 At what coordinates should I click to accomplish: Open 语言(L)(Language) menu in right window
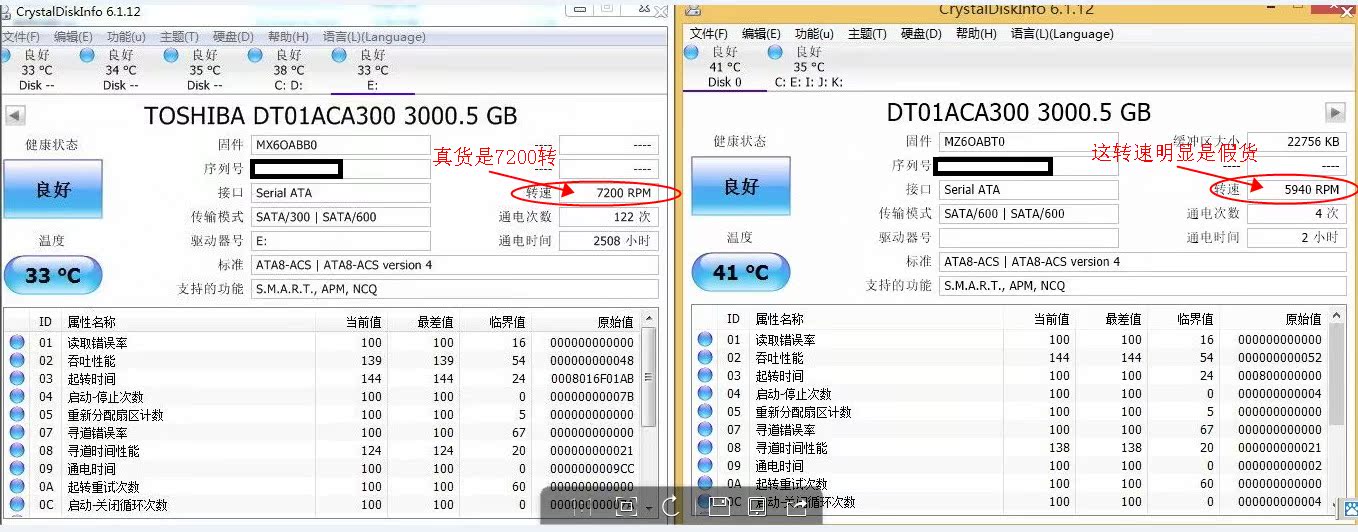(x=1061, y=33)
